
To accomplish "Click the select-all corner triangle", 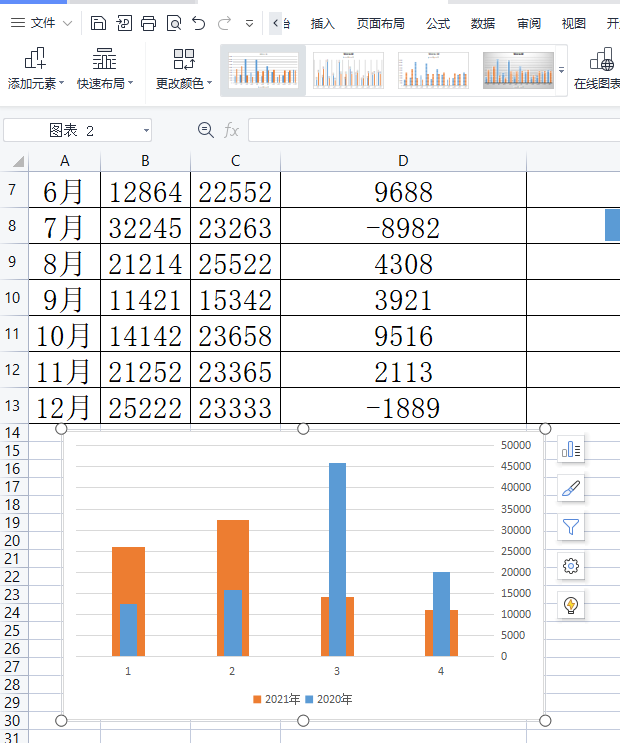I will [x=18, y=162].
